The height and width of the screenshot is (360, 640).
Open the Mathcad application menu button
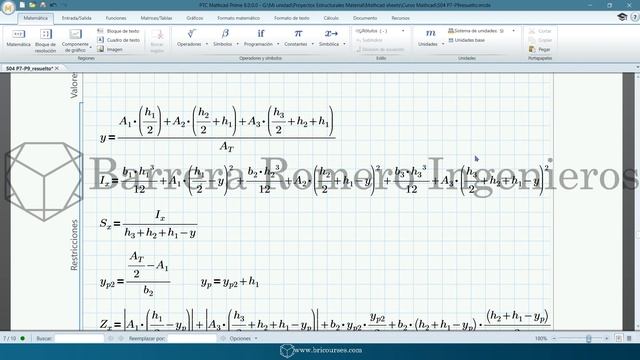[x=8, y=7]
